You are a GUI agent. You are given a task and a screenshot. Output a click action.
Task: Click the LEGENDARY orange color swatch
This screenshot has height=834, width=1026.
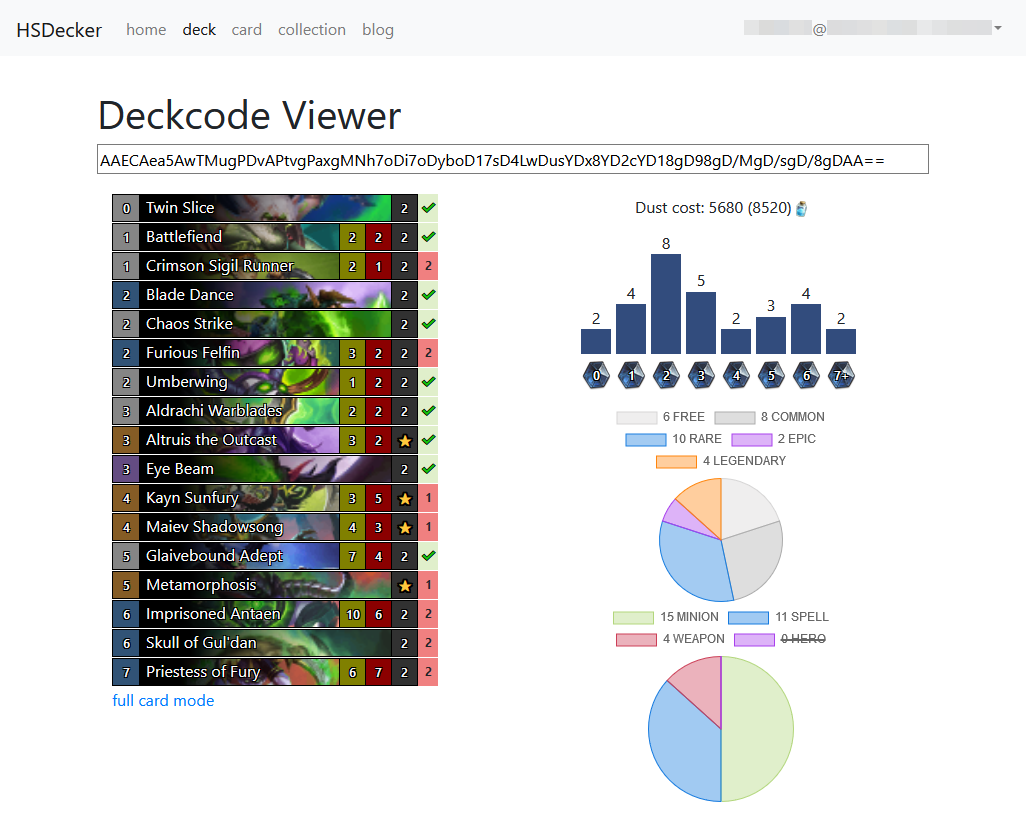coord(676,462)
